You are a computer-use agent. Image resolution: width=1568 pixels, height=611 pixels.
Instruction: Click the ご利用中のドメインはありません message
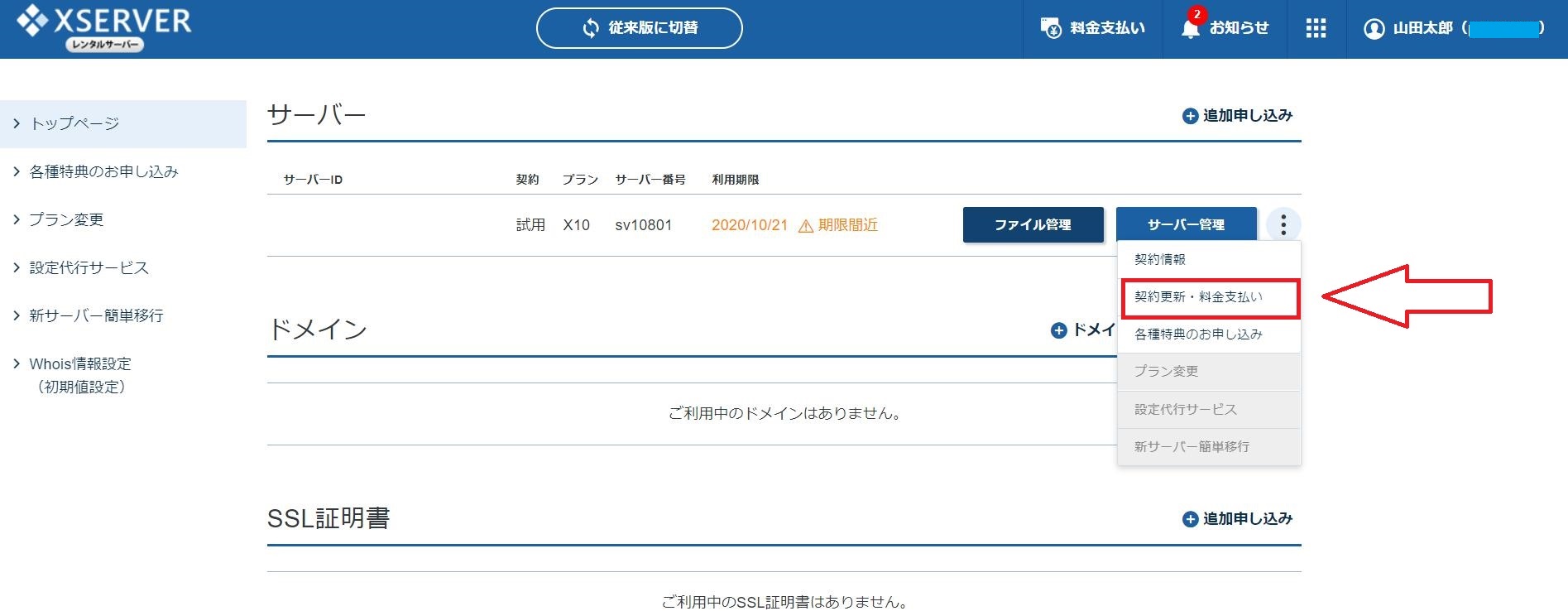point(784,413)
